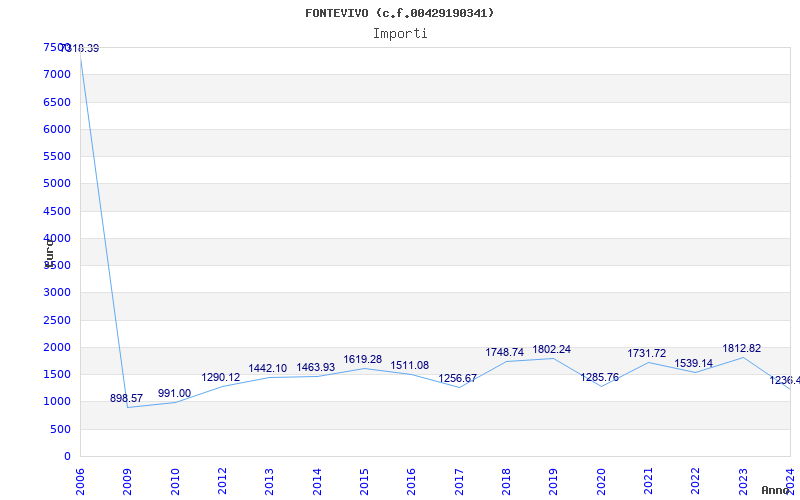The image size is (800, 500).
Task: Click the data label 1290.12
Action: (x=220, y=378)
